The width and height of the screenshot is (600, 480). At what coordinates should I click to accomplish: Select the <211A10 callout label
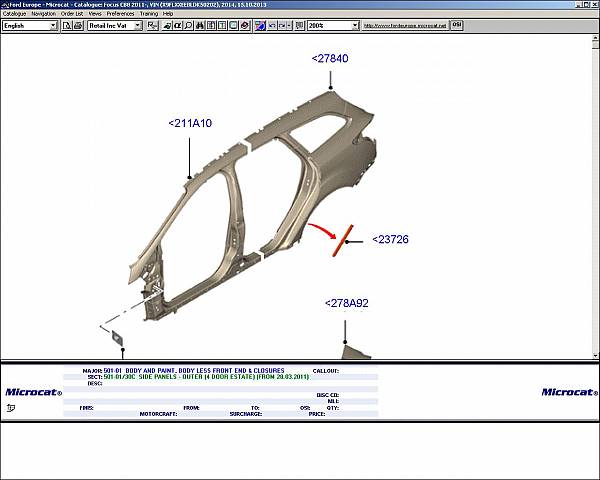tap(190, 123)
